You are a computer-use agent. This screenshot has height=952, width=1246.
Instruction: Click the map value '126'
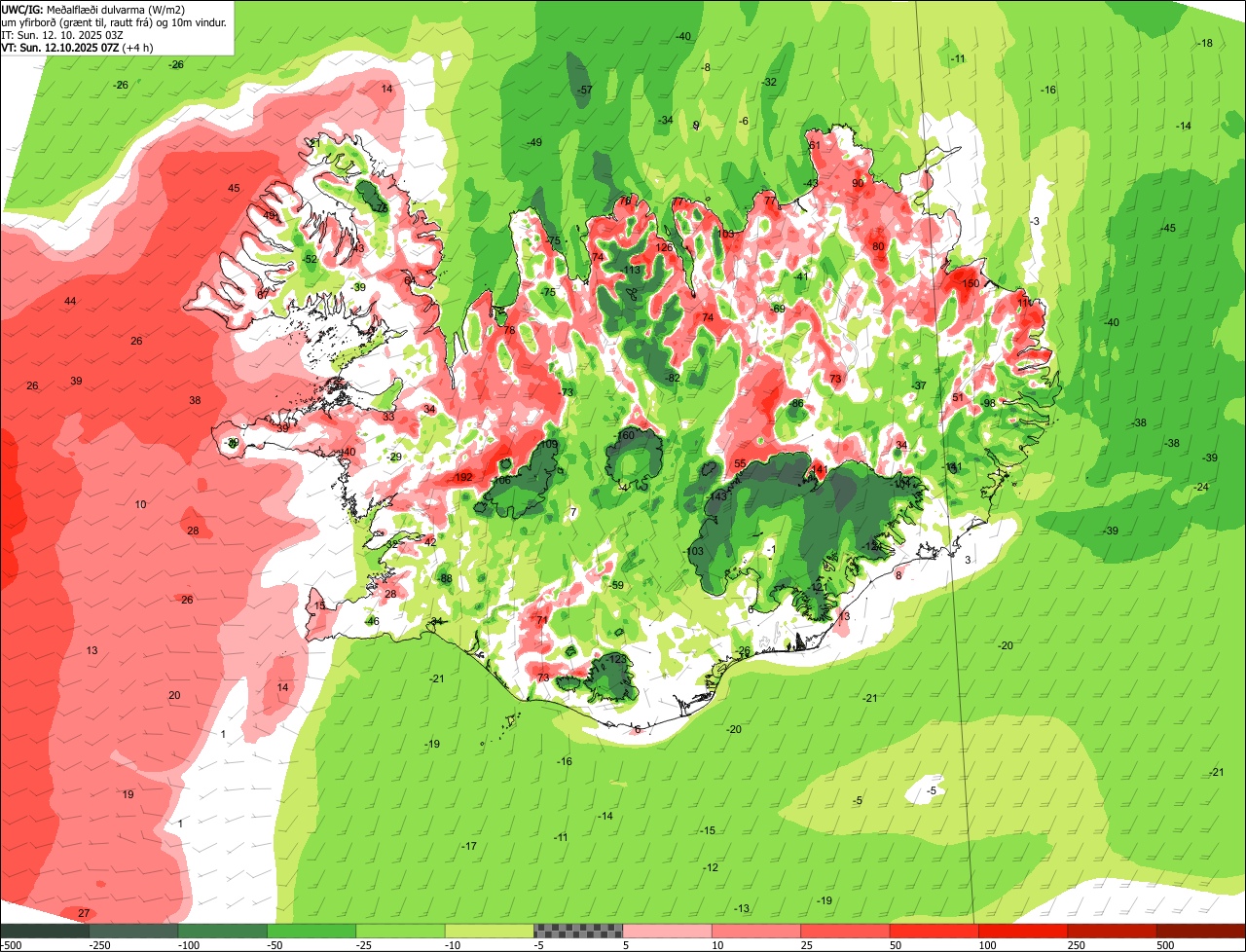click(x=664, y=247)
